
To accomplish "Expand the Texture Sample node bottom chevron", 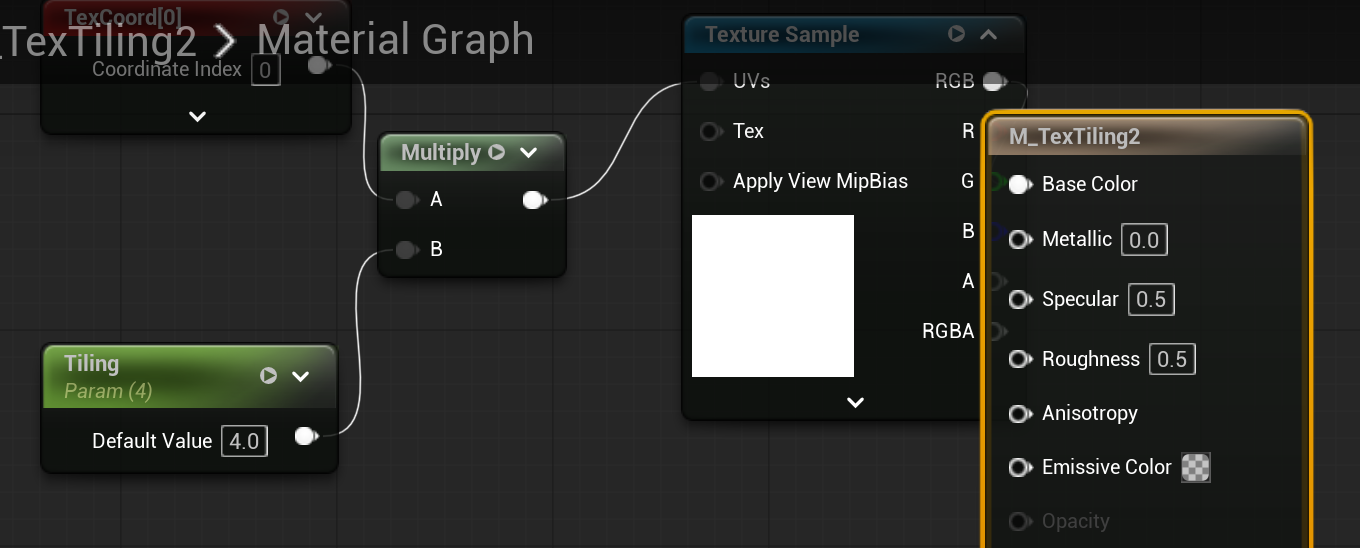I will click(855, 403).
